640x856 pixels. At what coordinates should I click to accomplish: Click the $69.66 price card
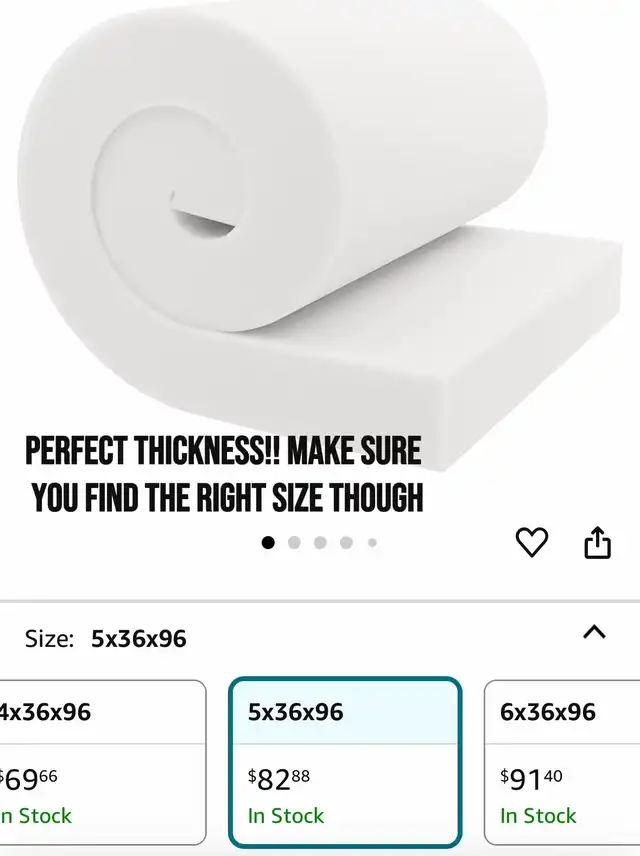(x=27, y=779)
